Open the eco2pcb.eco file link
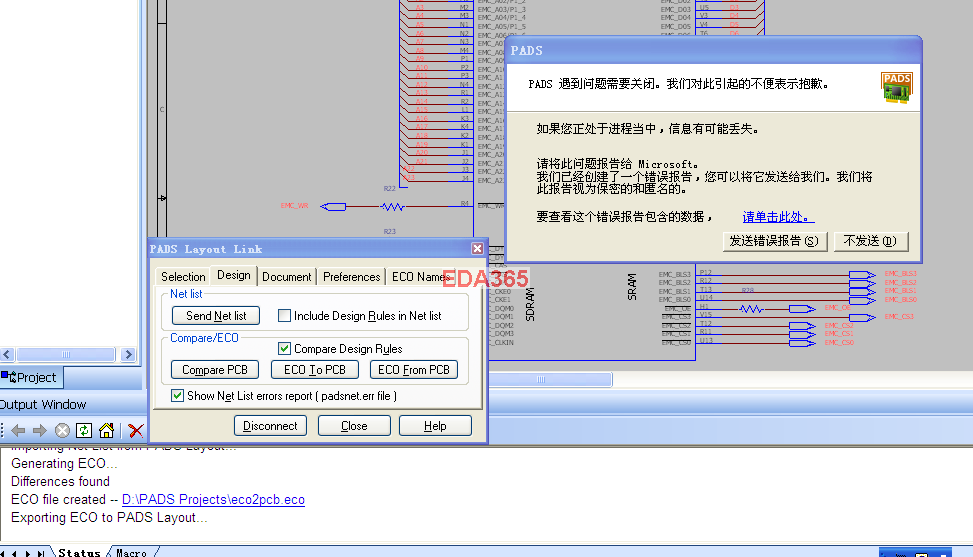 point(213,499)
